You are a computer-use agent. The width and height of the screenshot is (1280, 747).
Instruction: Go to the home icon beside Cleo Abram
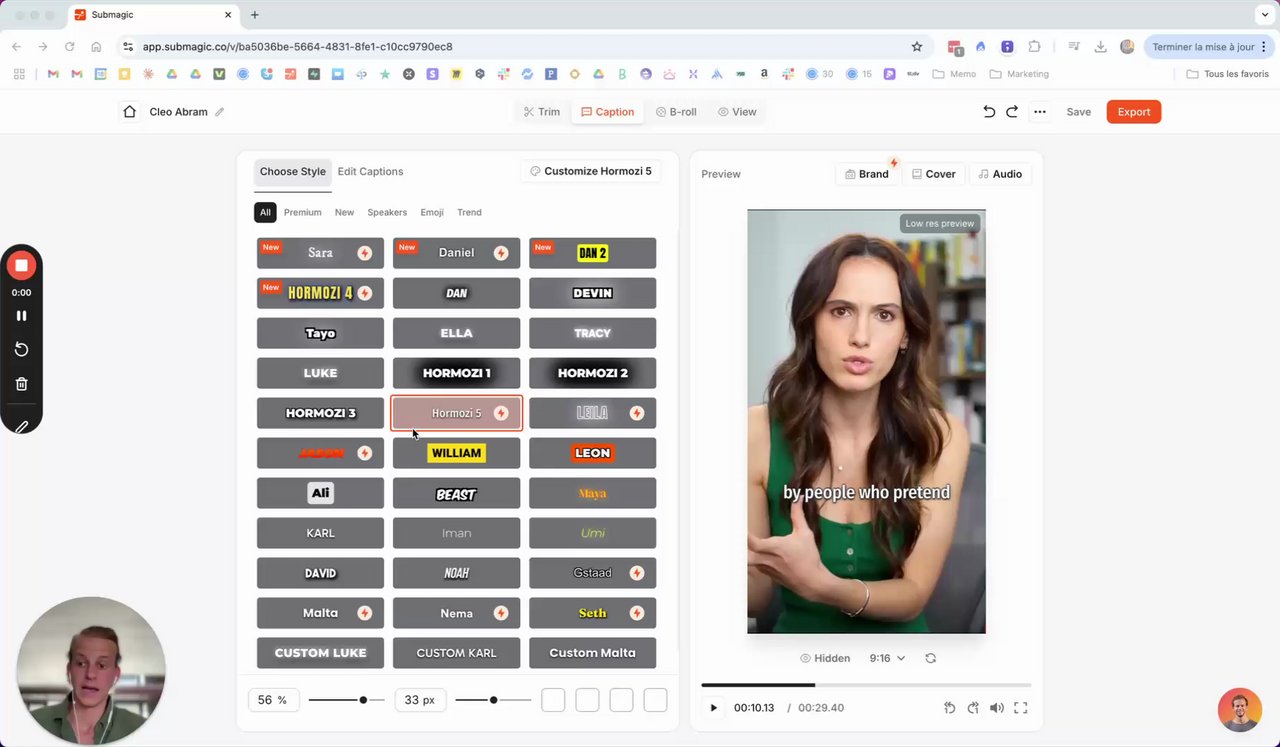click(x=129, y=112)
